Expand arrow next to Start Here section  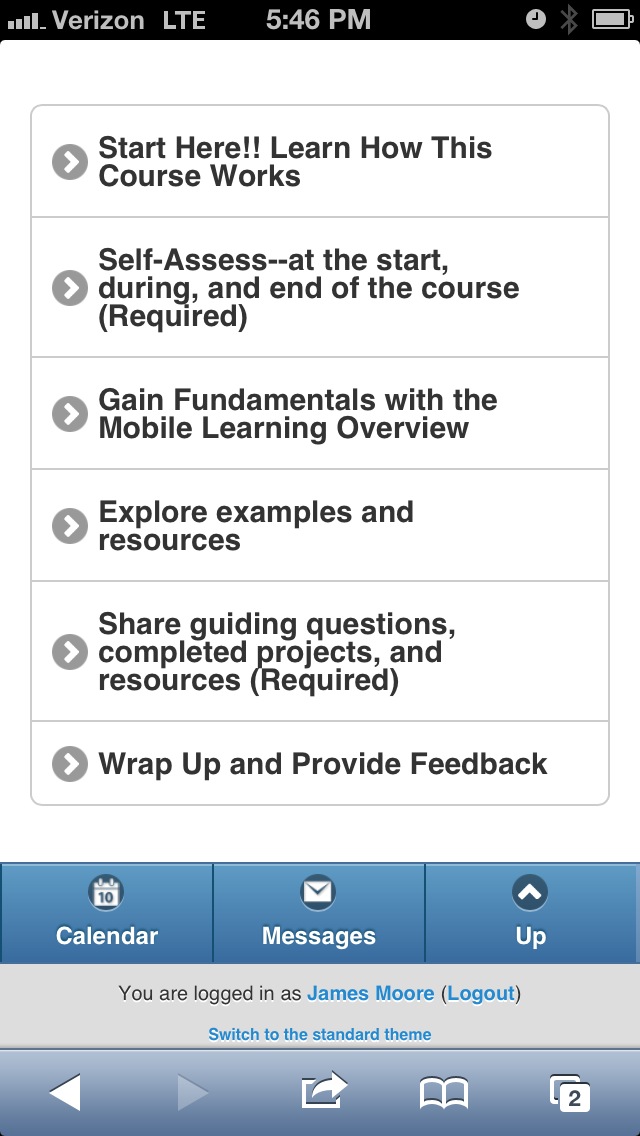69,162
